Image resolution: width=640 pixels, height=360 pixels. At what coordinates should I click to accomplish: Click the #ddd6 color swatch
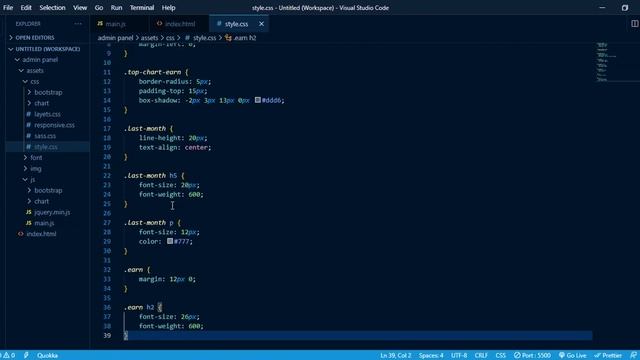(x=258, y=100)
